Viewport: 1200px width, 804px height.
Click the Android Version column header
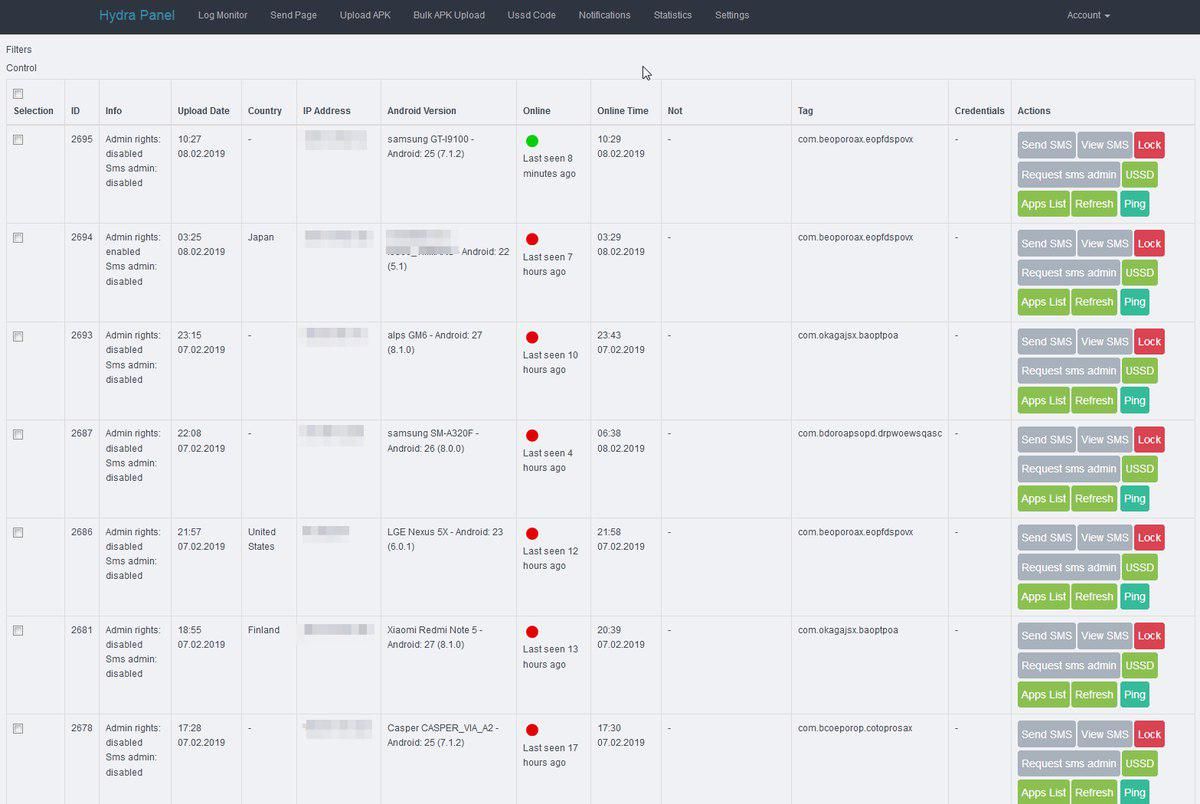(422, 111)
